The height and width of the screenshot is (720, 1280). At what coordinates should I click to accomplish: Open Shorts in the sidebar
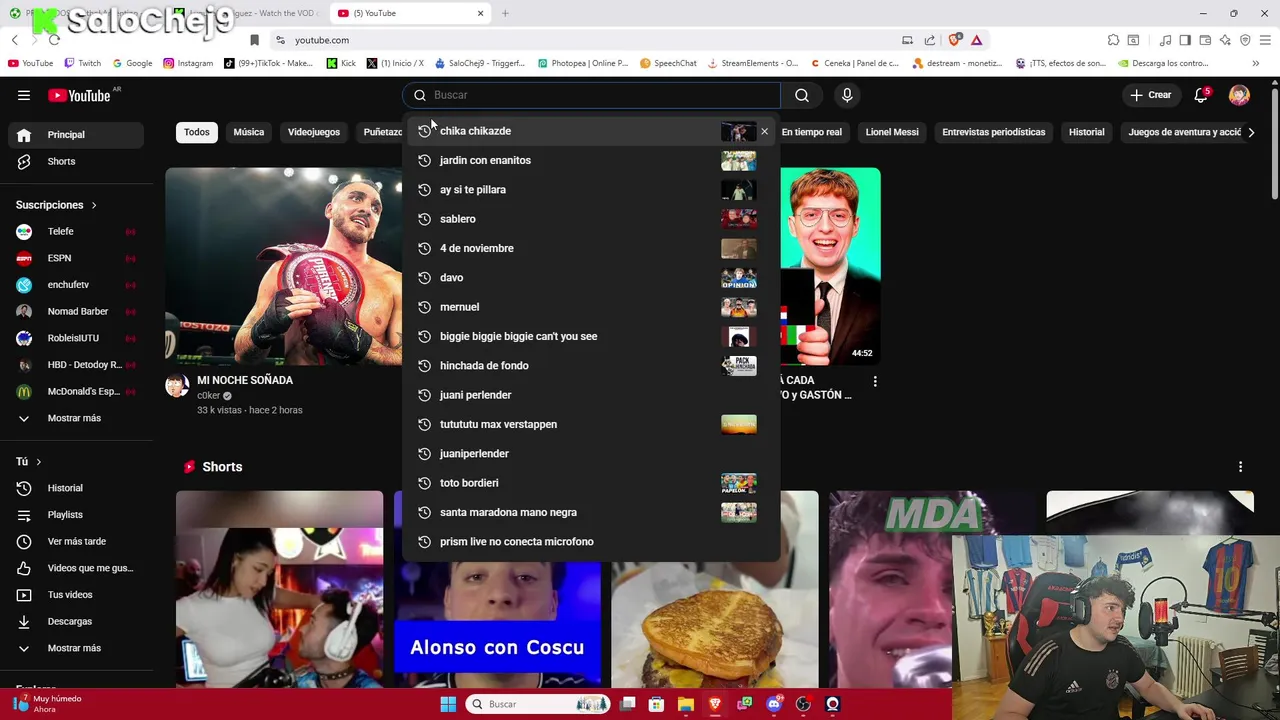click(x=76, y=161)
